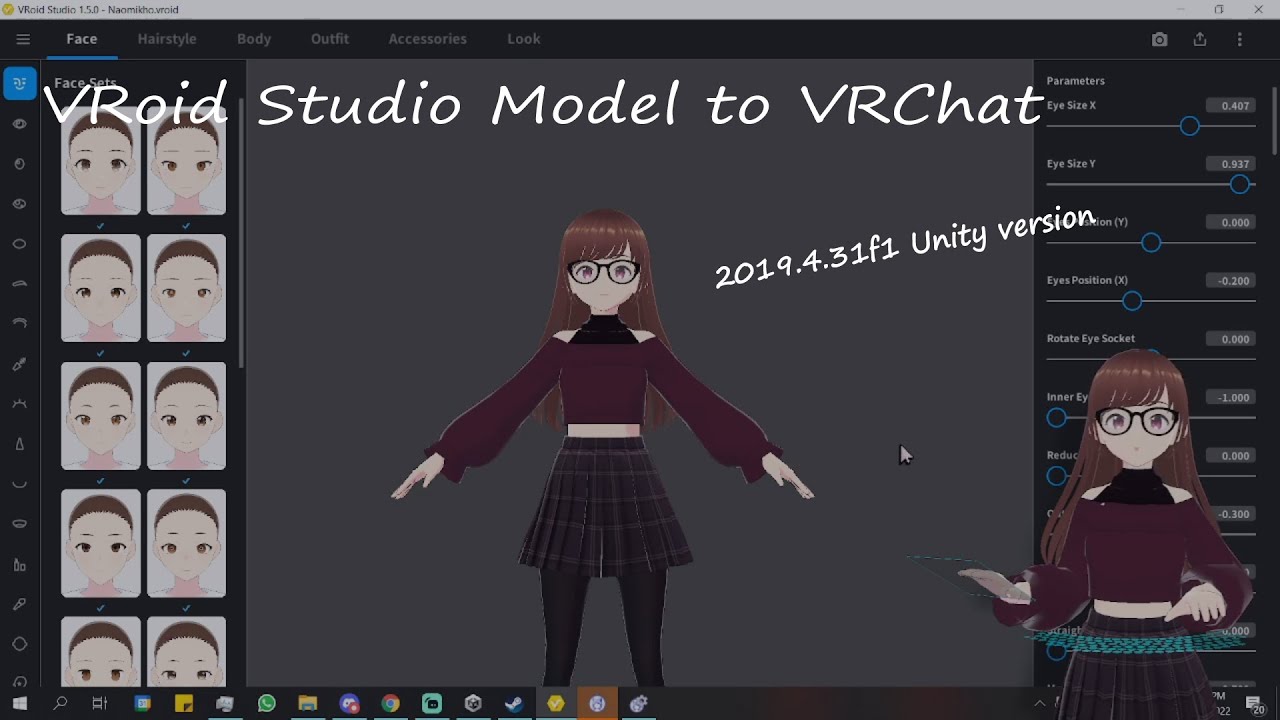The height and width of the screenshot is (720, 1280).
Task: Select second-row left face set thumbnail
Action: (101, 288)
